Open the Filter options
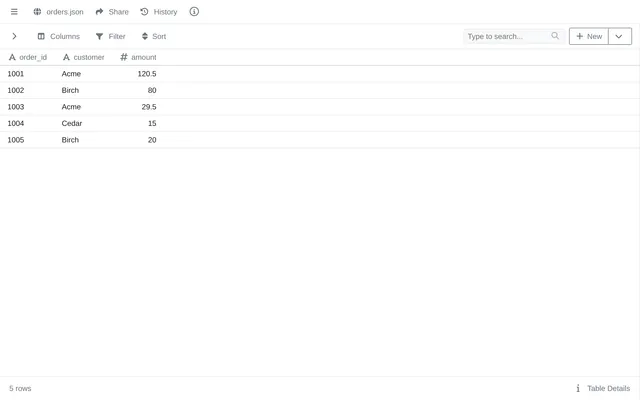Viewport: 640px width, 400px height. (x=111, y=36)
